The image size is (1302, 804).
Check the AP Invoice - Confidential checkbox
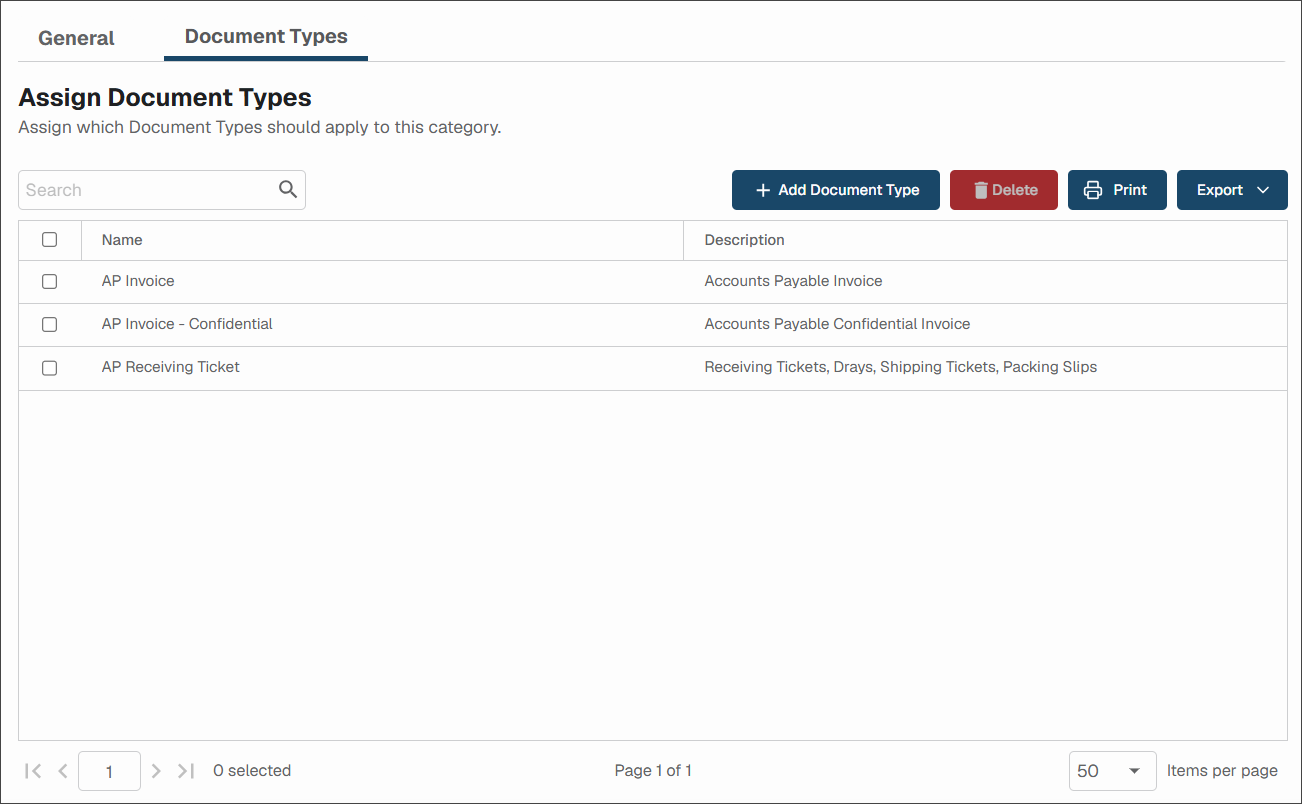point(49,325)
